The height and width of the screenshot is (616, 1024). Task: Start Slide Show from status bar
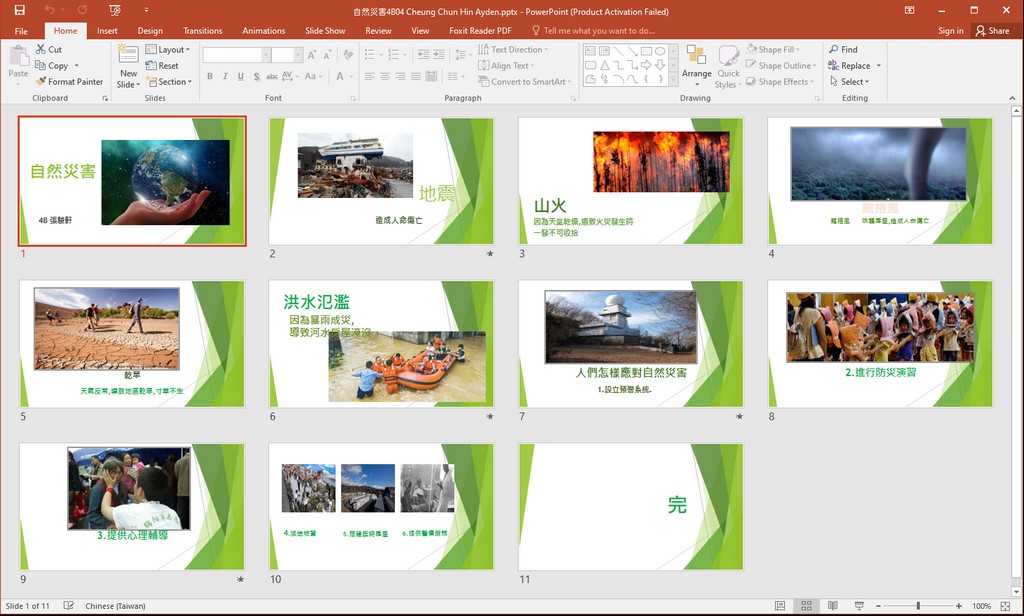(x=859, y=606)
